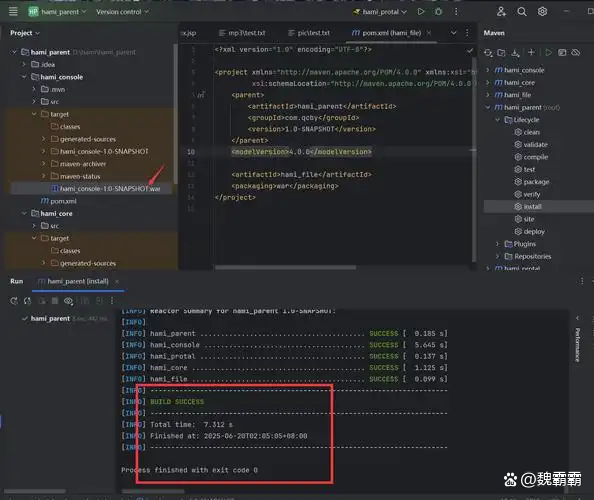Show hidden editor tabs list arrow

453,33
